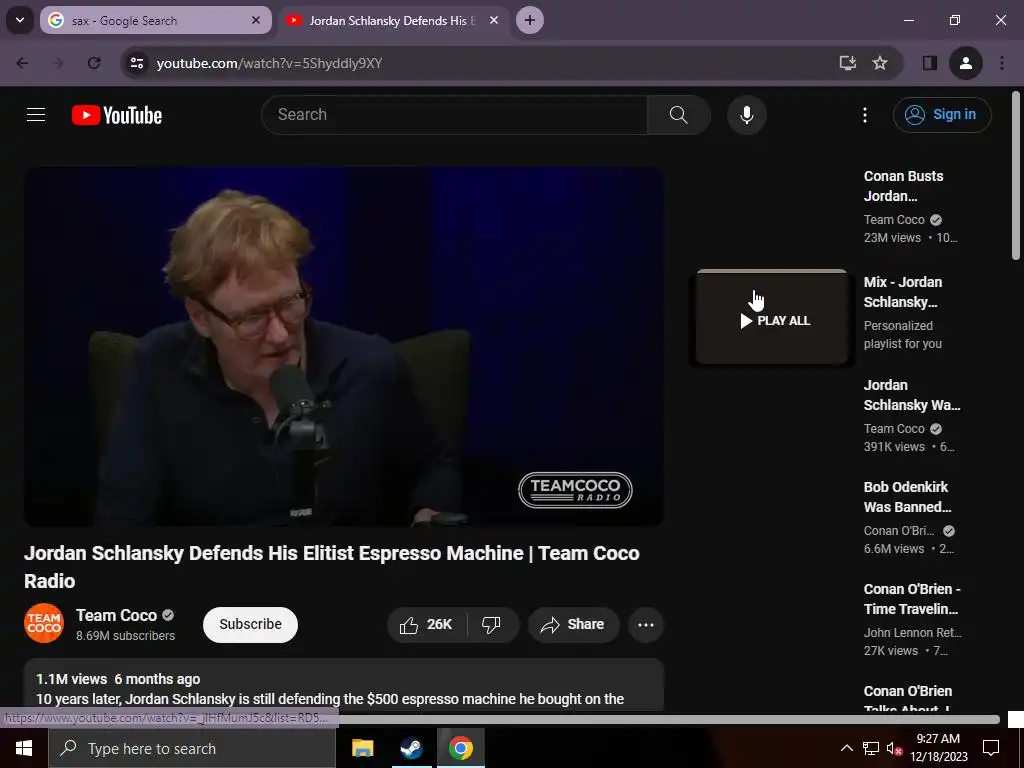Click the Chrome taskbar icon
The image size is (1024, 768).
point(461,748)
